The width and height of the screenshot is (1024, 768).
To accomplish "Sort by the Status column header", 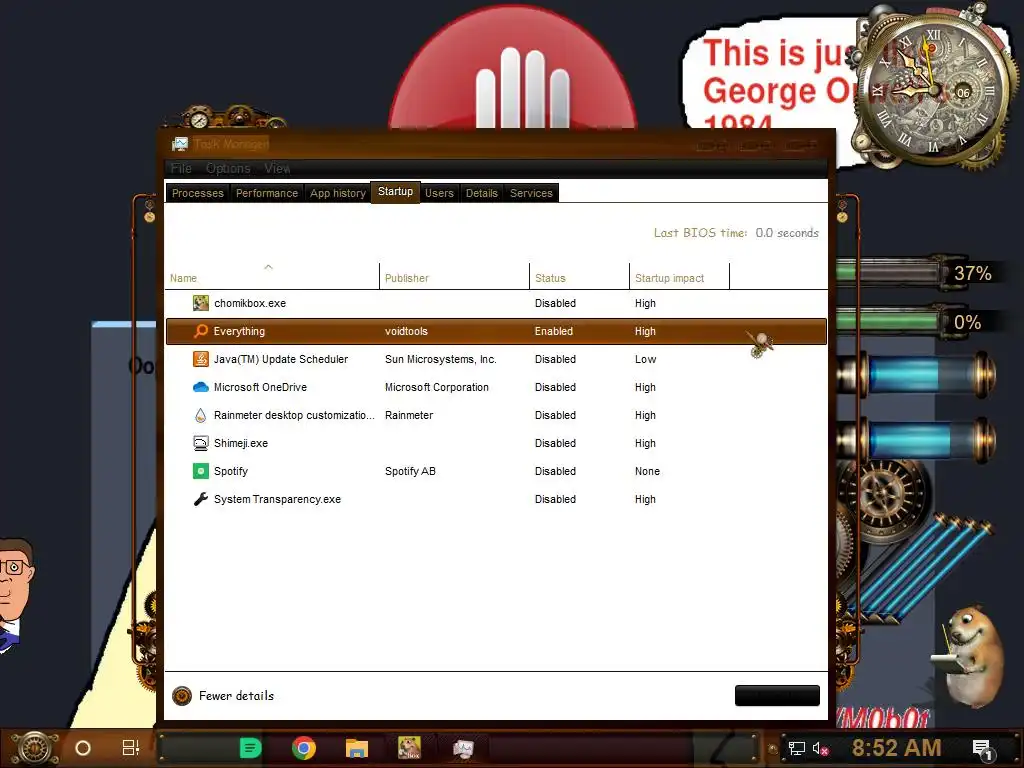I will (x=579, y=276).
